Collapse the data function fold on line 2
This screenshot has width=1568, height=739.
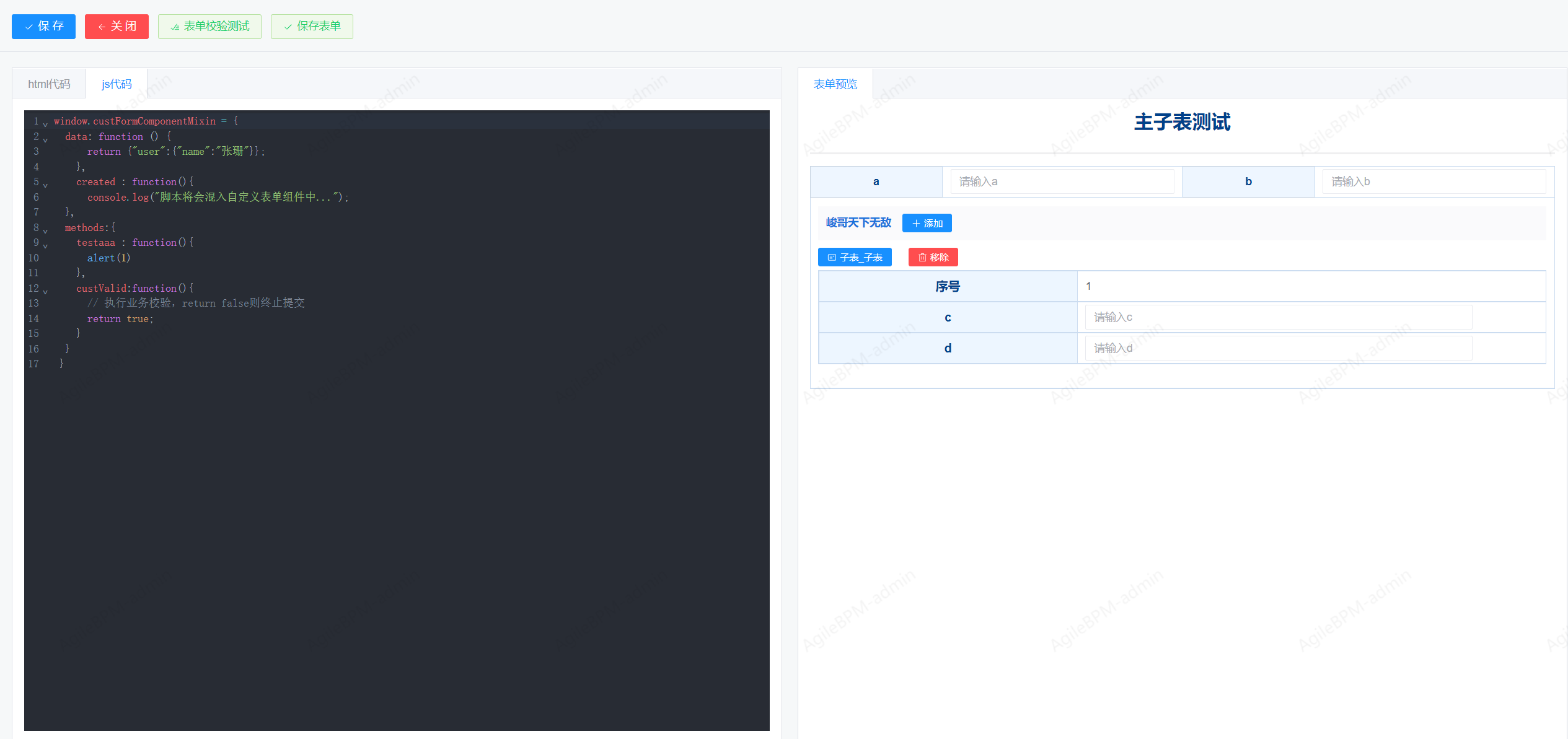45,140
